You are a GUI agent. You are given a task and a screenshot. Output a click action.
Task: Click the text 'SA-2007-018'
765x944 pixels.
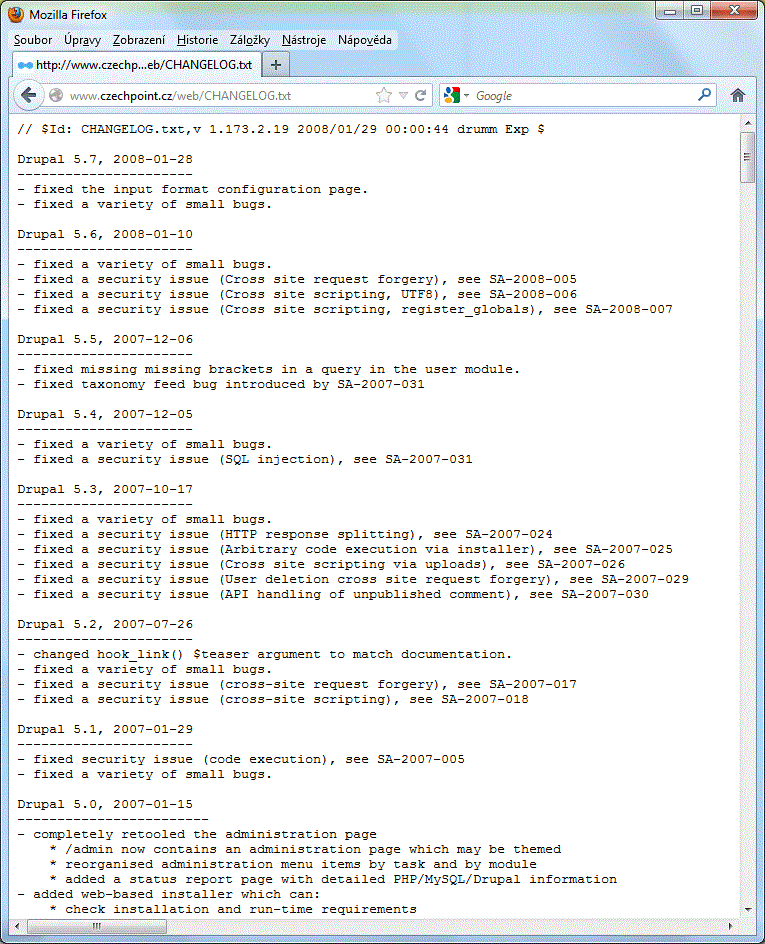pyautogui.click(x=485, y=700)
